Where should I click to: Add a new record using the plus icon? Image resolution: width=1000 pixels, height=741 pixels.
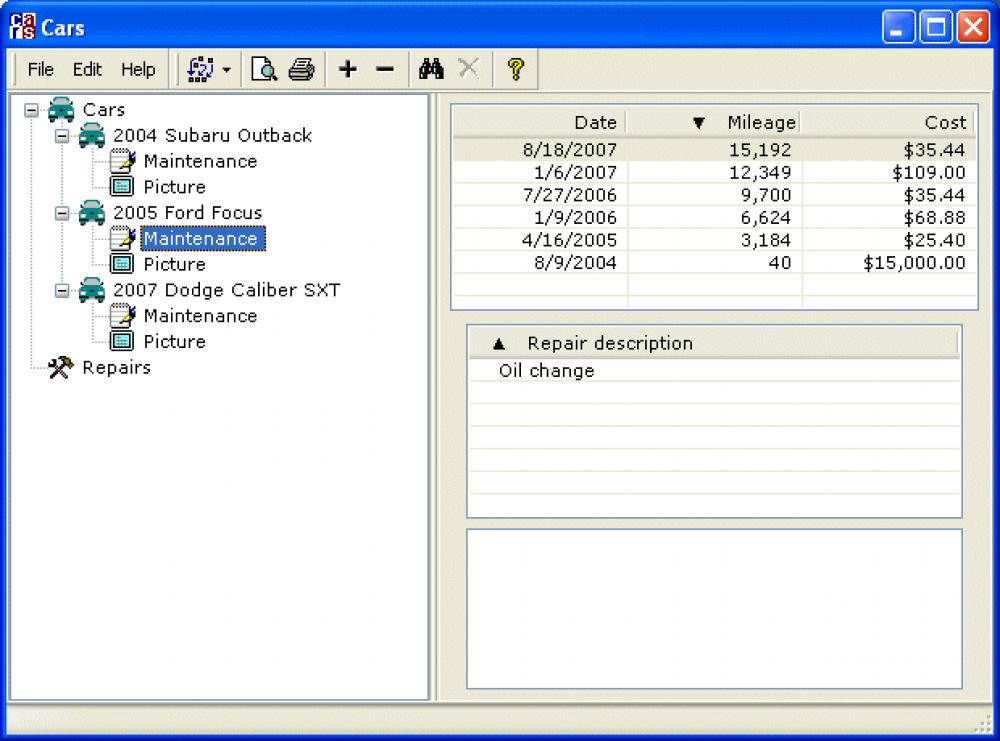348,68
